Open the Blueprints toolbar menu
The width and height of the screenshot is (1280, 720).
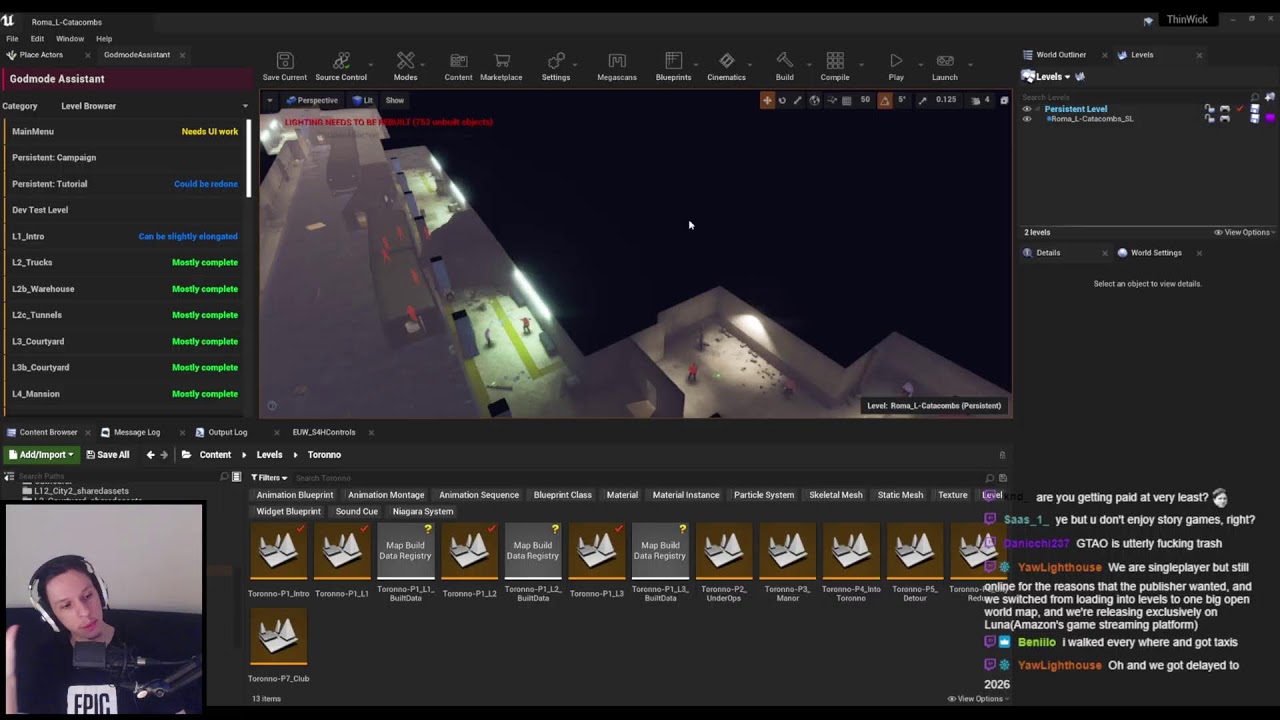point(673,66)
